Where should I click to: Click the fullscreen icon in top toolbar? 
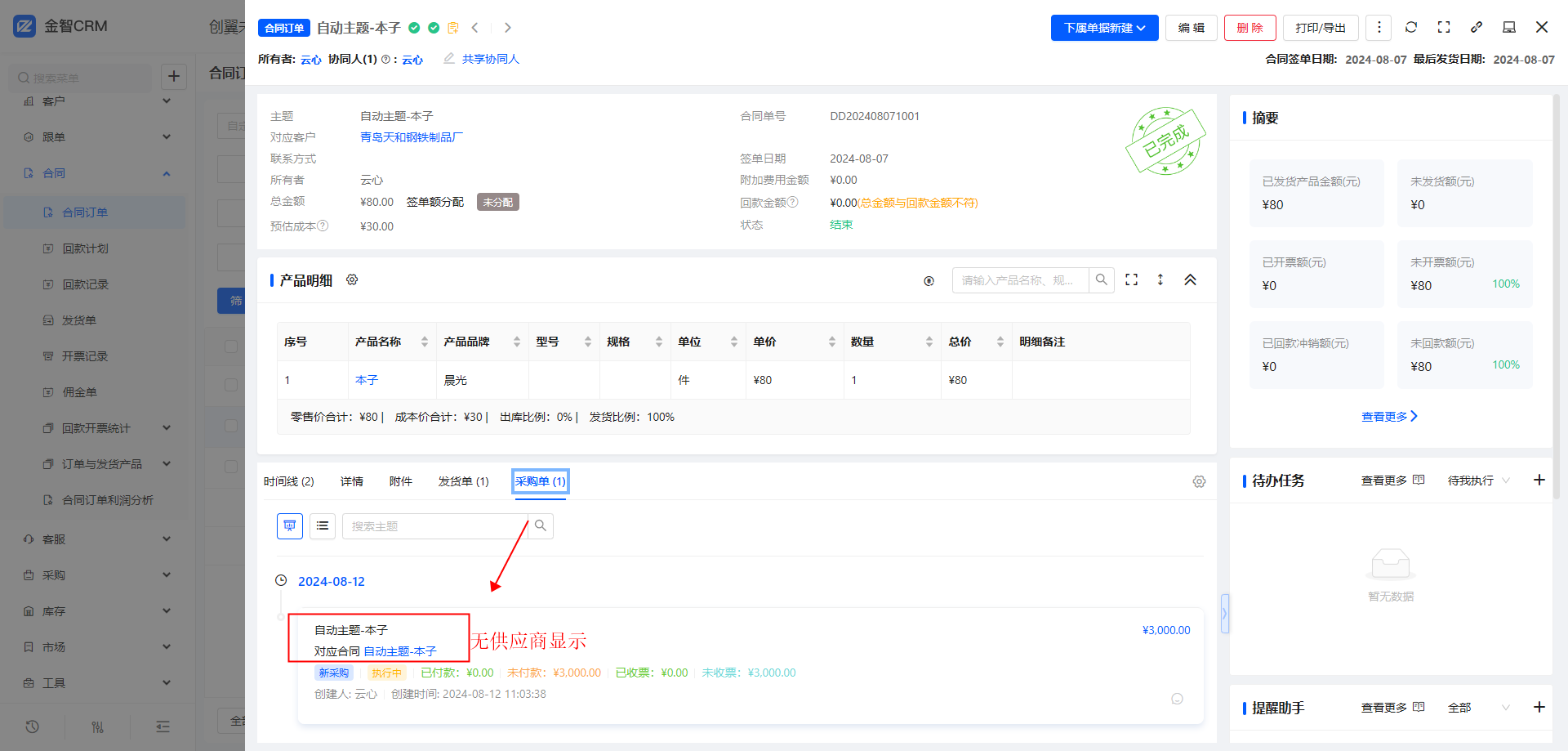point(1444,27)
